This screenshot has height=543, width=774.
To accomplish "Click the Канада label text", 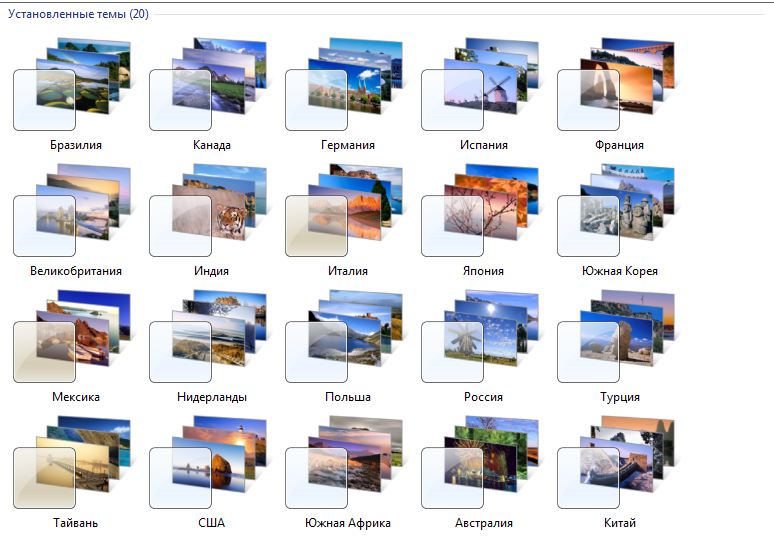I will coord(212,145).
